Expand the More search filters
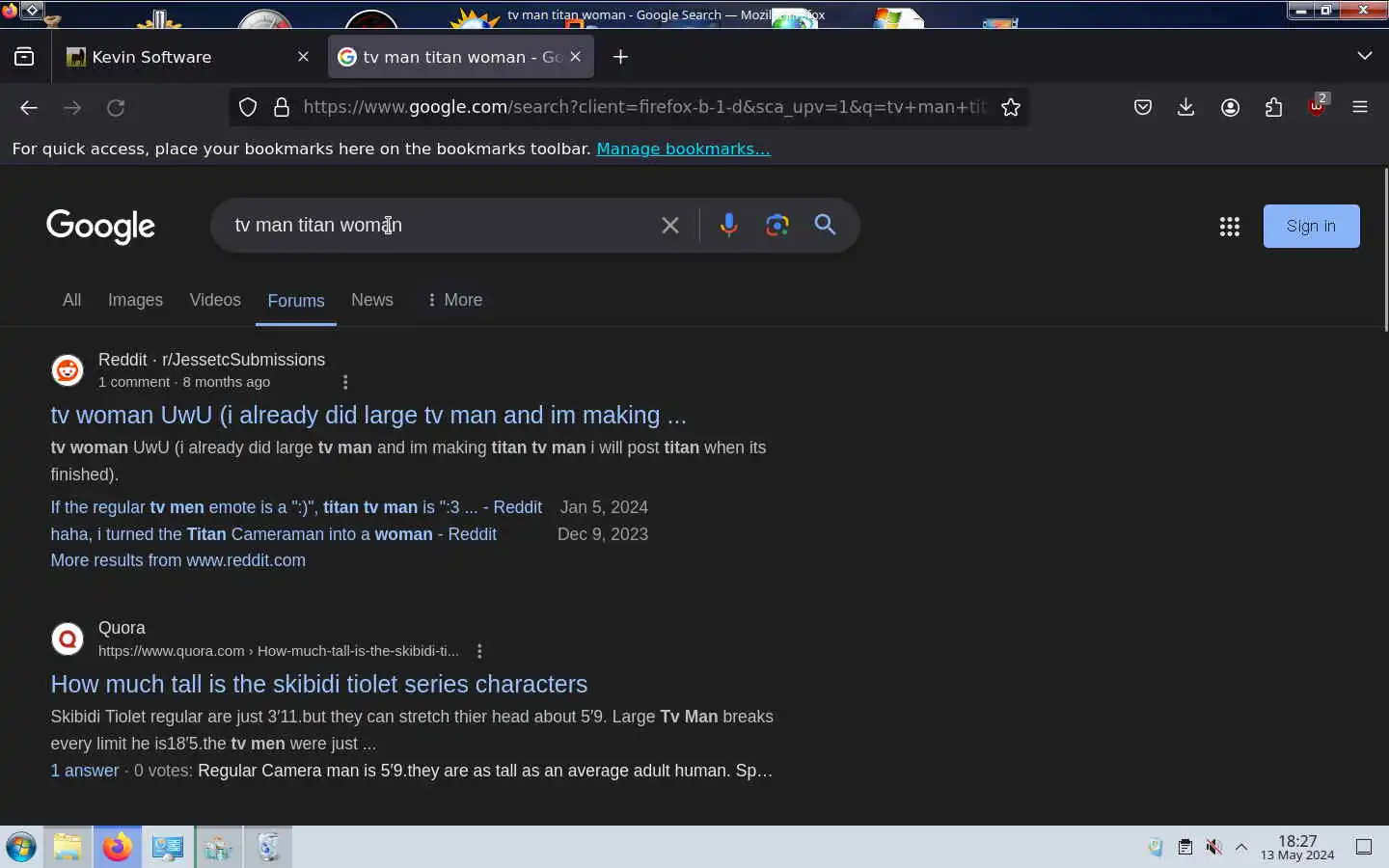Viewport: 1389px width, 868px height. 454,300
